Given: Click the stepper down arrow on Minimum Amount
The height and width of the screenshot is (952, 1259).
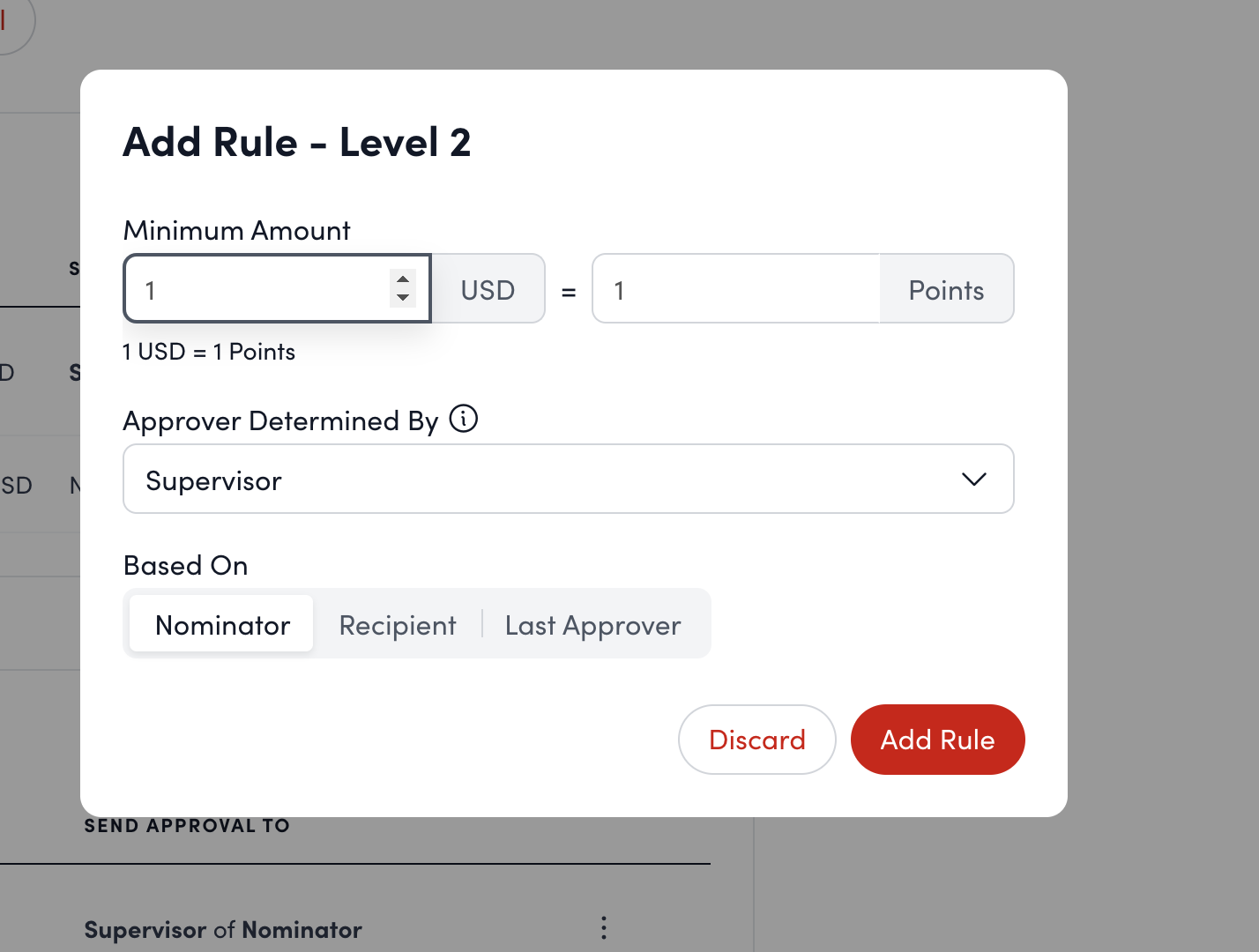Looking at the screenshot, I should tap(403, 298).
